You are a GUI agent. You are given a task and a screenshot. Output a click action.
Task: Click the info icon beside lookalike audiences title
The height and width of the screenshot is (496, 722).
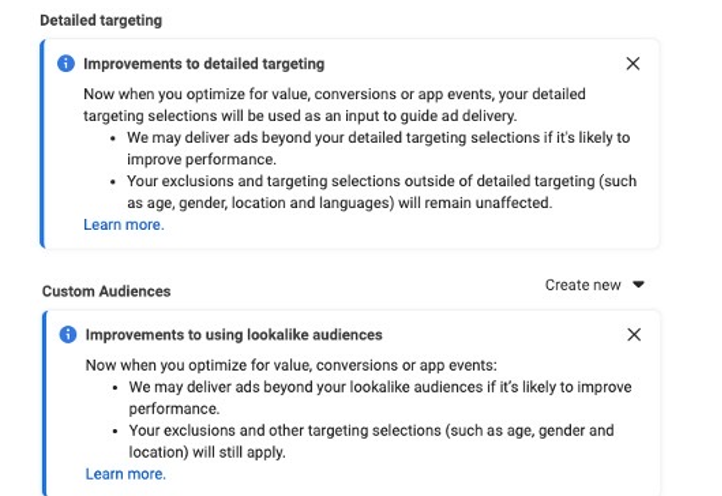click(x=68, y=334)
